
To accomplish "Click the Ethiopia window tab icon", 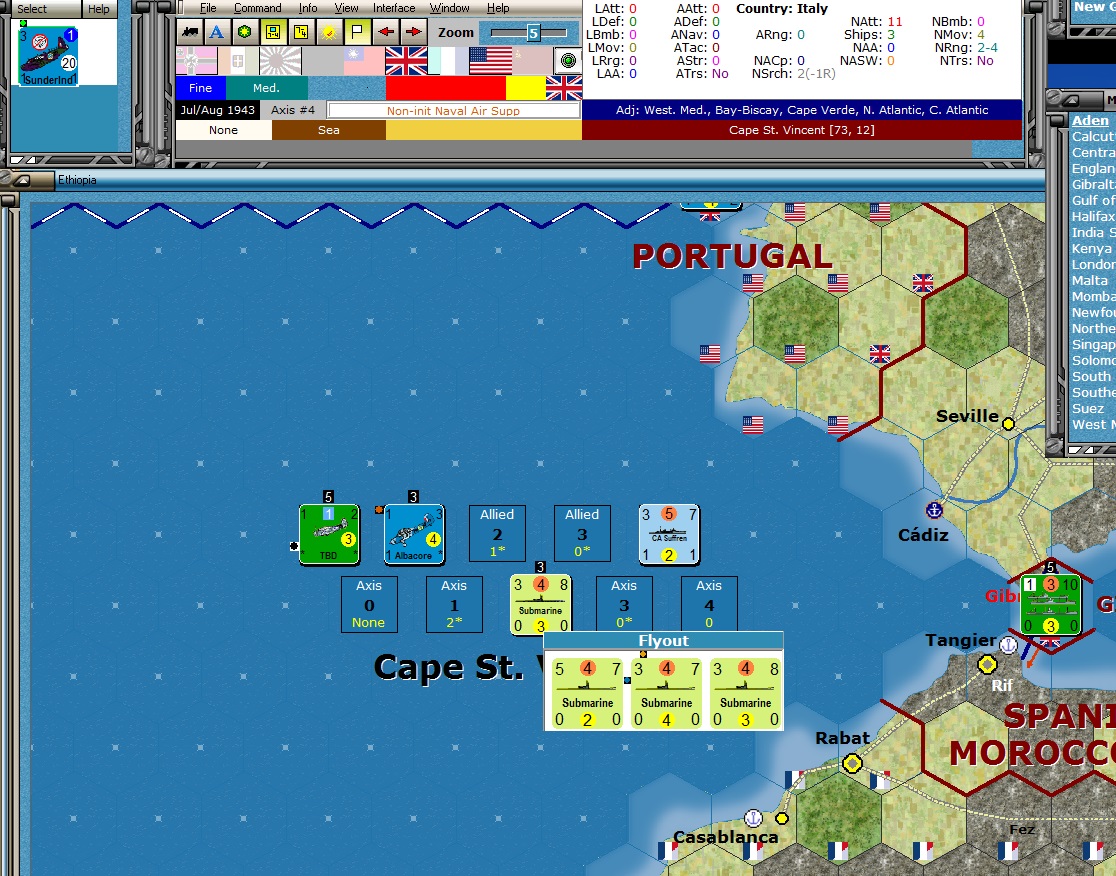I will [x=23, y=180].
